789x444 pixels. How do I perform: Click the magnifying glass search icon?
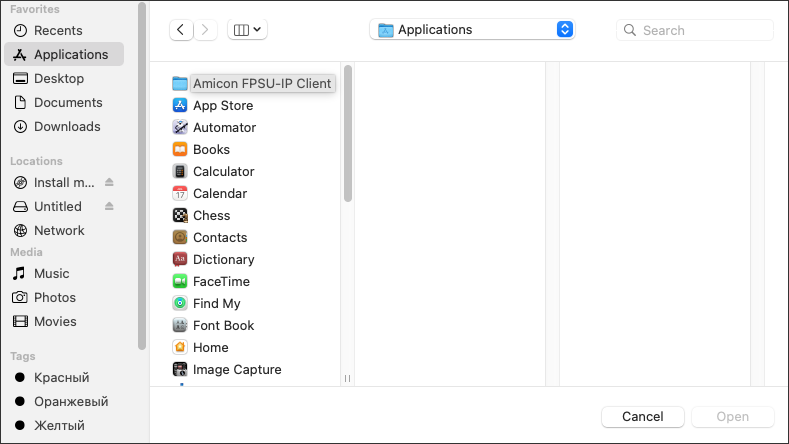click(629, 30)
